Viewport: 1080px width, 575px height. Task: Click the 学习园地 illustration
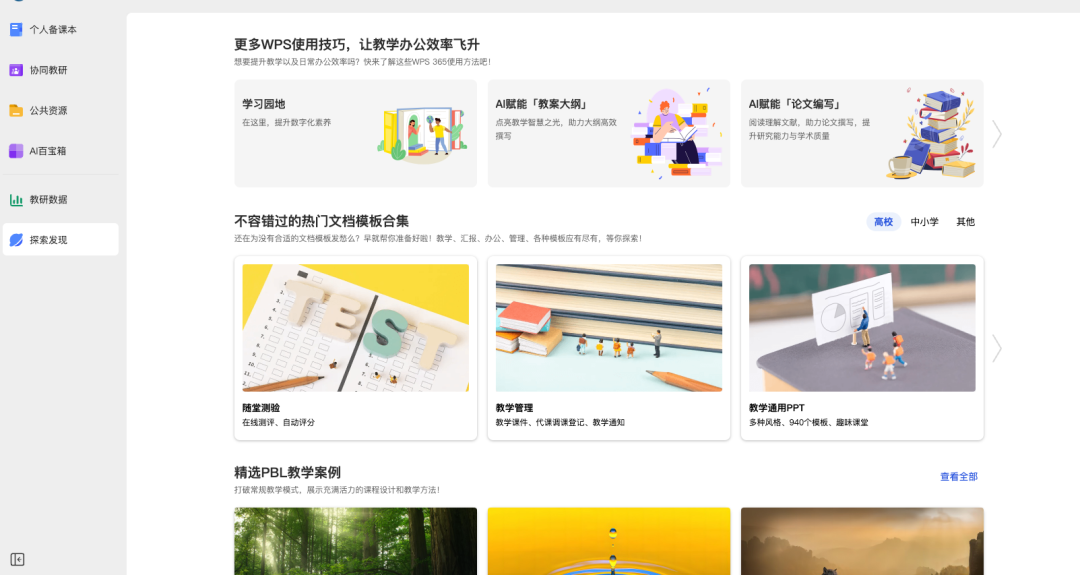[x=423, y=134]
